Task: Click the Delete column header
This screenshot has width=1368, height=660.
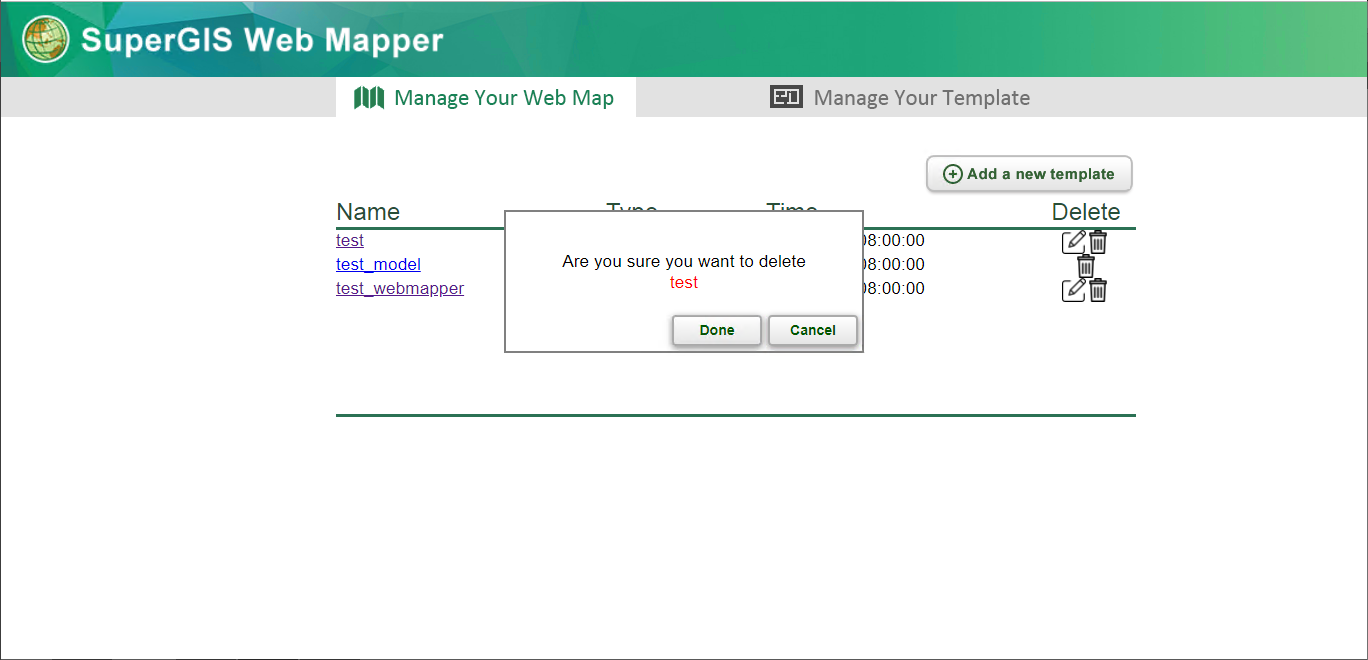Action: [1086, 212]
